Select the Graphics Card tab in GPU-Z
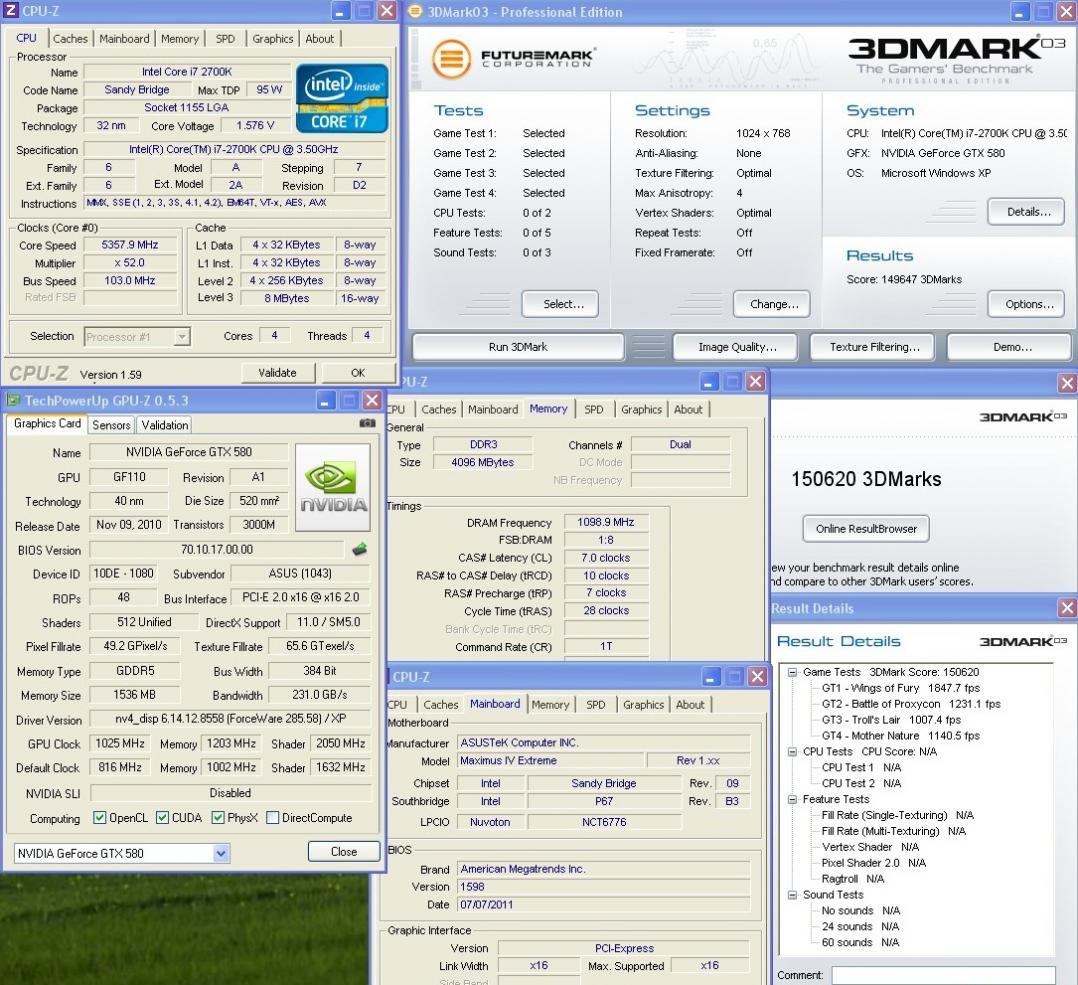Screen dimensions: 1078x985 click(x=47, y=423)
